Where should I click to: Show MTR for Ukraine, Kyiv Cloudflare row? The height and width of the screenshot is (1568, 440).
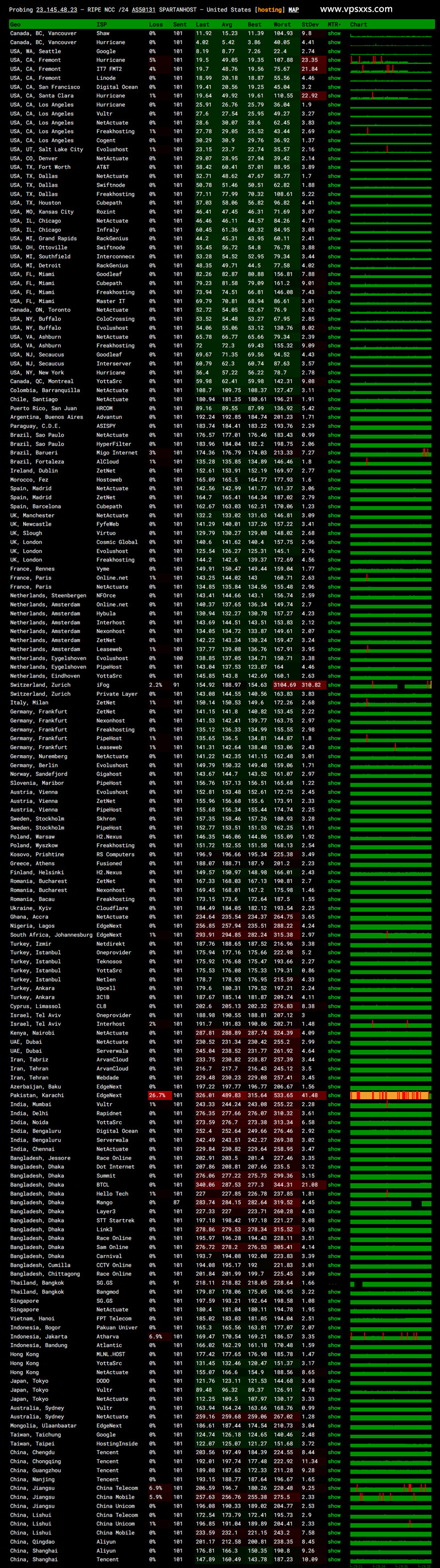[334, 908]
